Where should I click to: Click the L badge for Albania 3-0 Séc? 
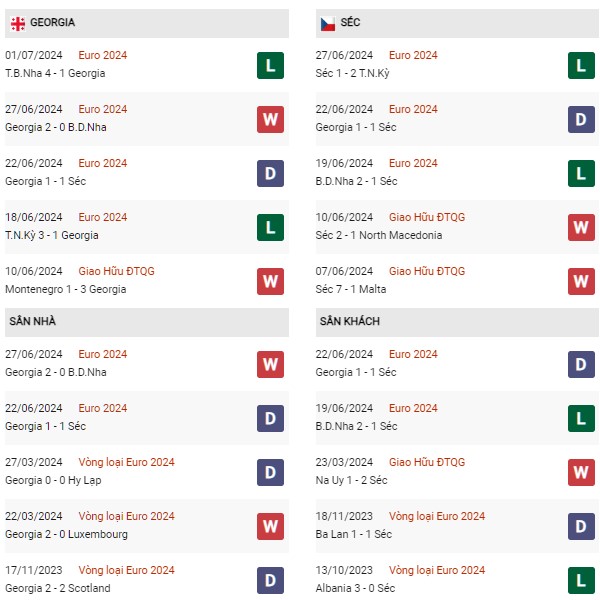[581, 581]
